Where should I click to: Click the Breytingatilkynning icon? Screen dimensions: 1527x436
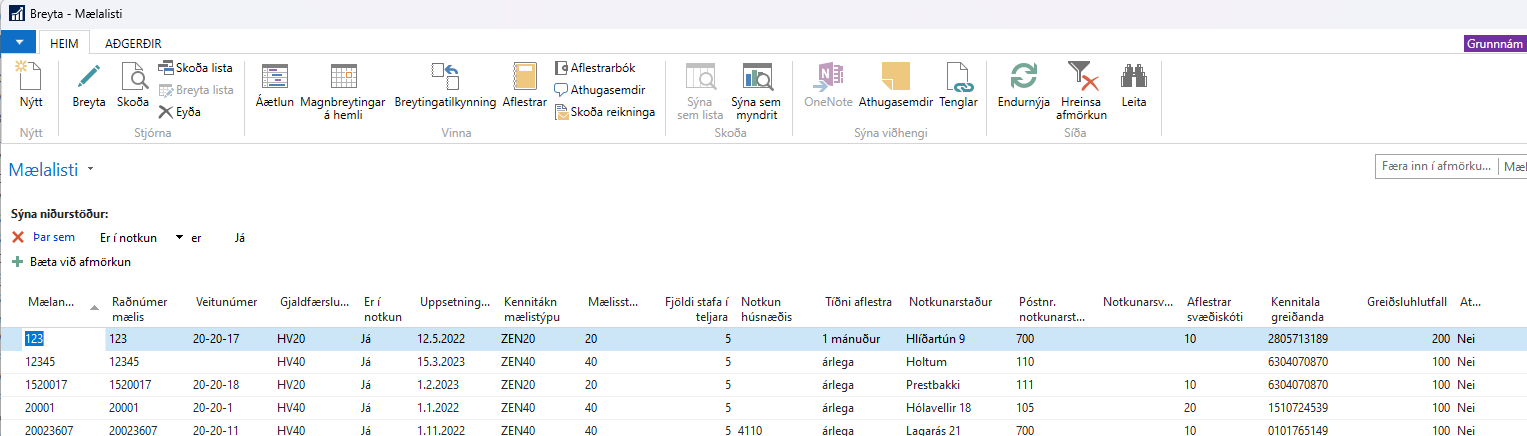point(445,78)
